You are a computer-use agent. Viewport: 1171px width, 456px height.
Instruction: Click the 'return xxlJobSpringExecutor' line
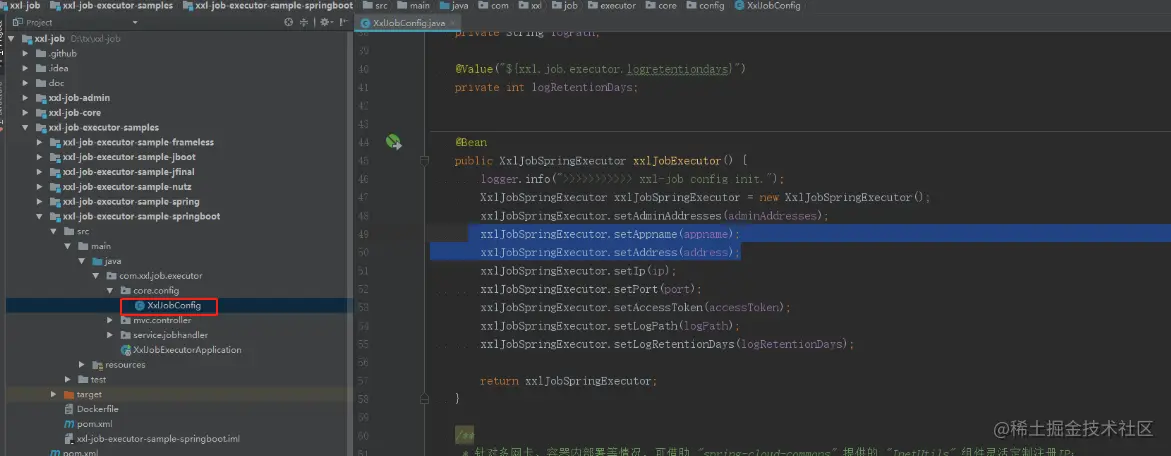click(x=568, y=381)
